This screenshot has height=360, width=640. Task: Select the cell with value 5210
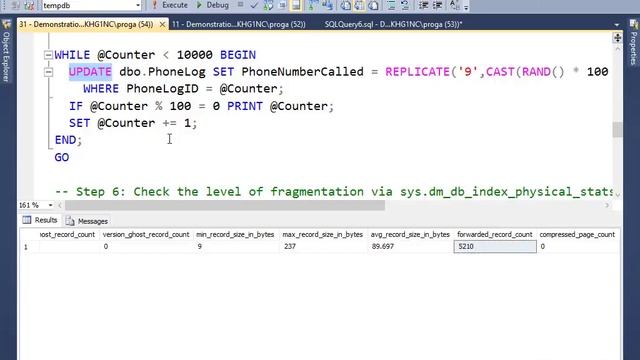495,247
